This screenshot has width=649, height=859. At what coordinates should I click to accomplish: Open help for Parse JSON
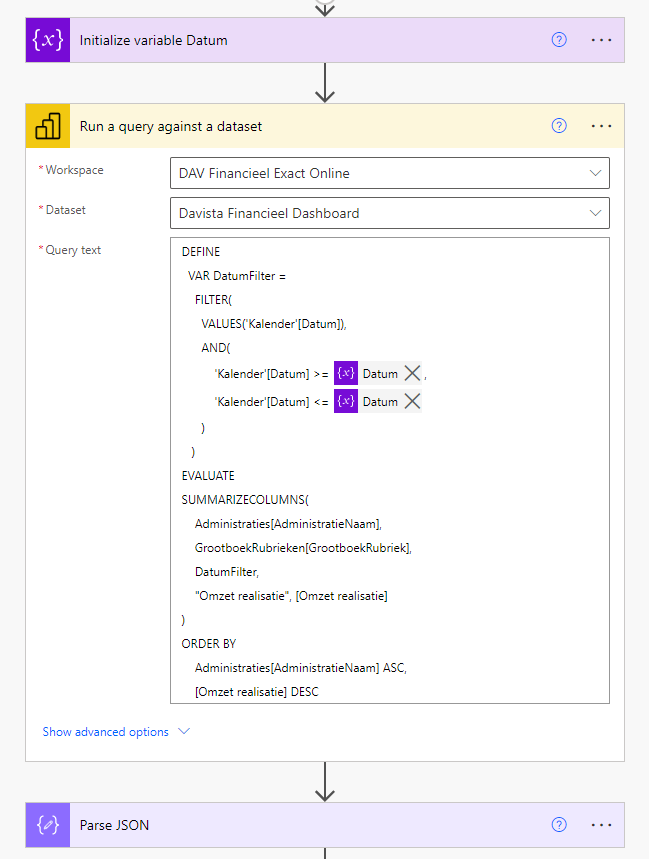(558, 825)
